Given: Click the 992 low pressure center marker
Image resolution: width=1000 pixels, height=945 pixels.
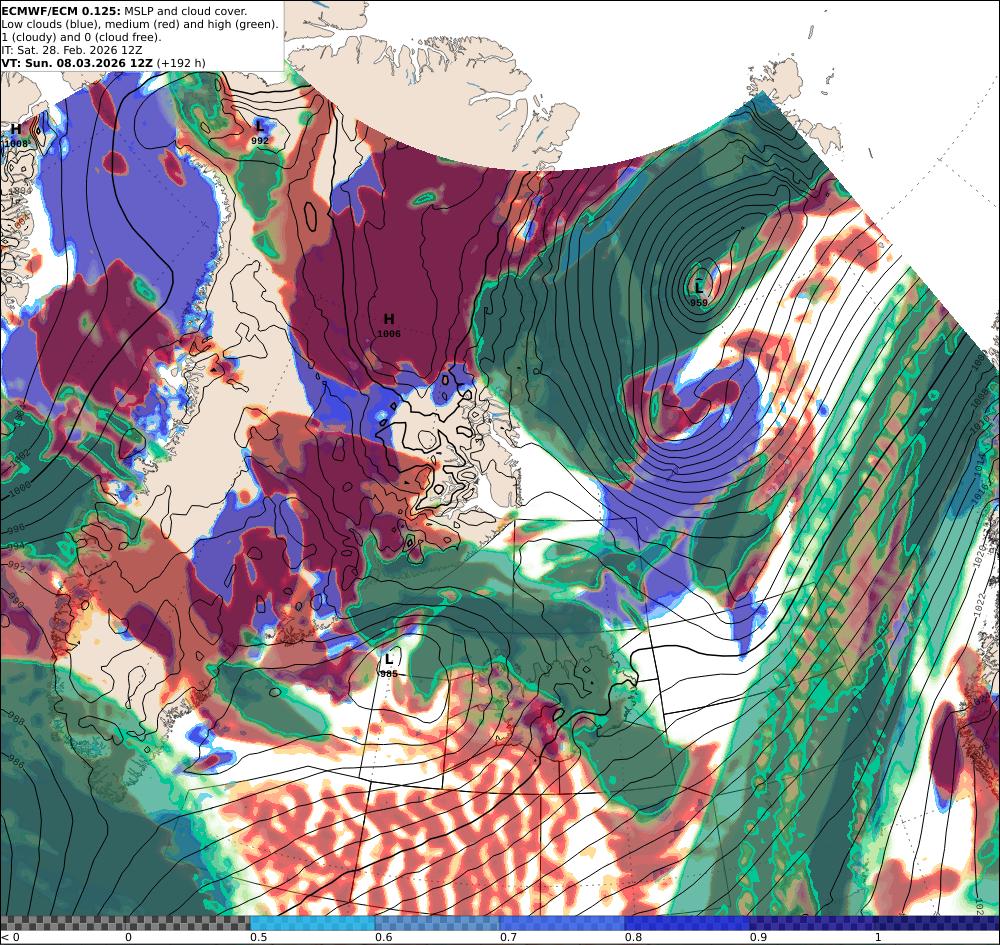Looking at the screenshot, I should [260, 132].
